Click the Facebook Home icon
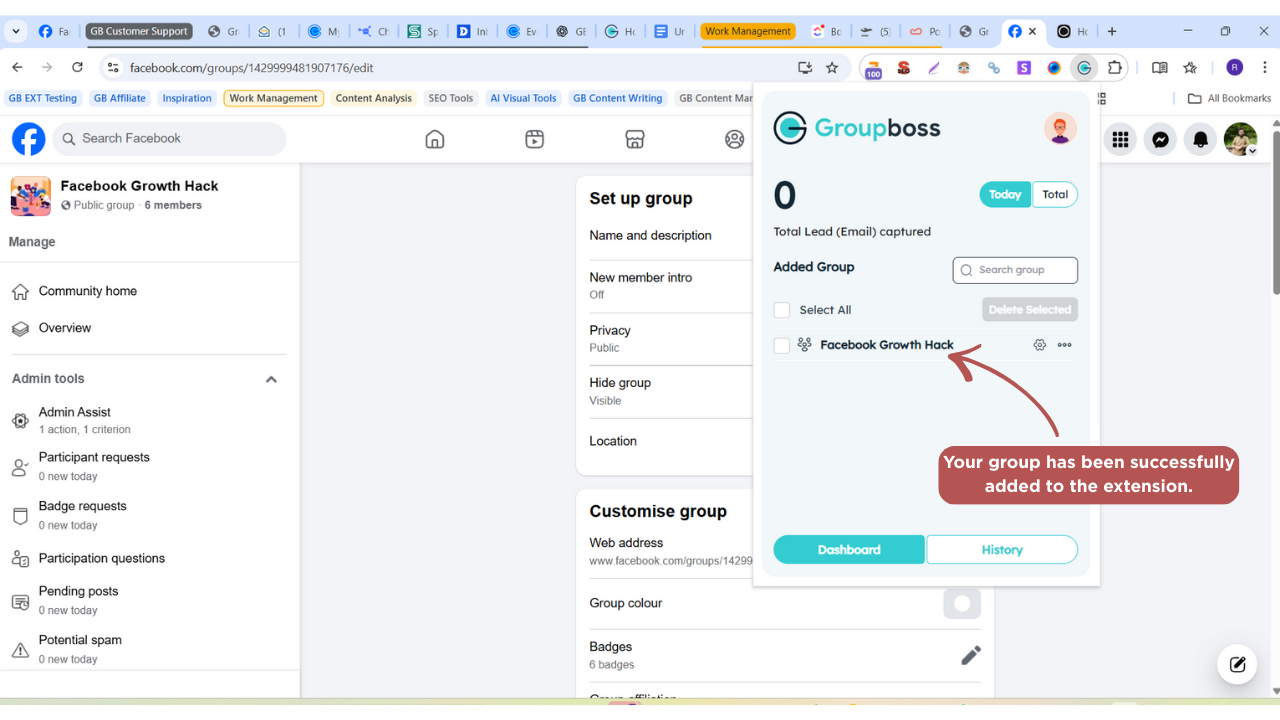1280x720 pixels. tap(435, 139)
